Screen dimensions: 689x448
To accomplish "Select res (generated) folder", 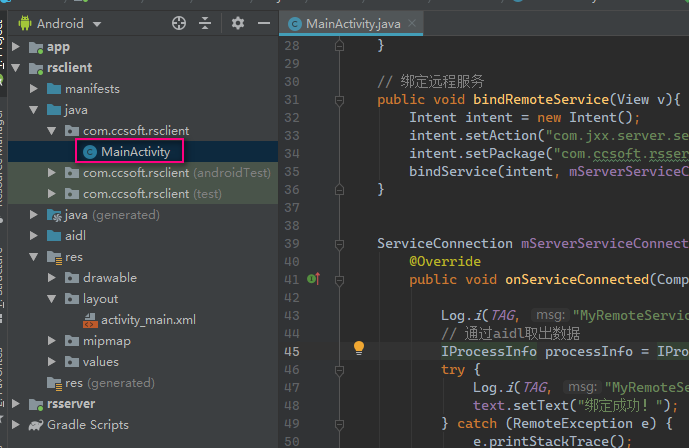I will click(110, 383).
